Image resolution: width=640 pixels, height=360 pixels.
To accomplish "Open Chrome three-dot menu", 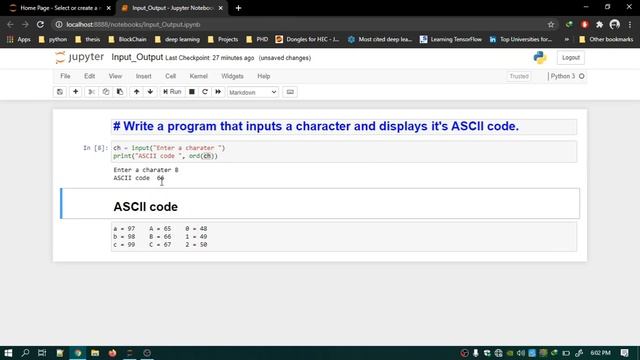I will point(630,24).
